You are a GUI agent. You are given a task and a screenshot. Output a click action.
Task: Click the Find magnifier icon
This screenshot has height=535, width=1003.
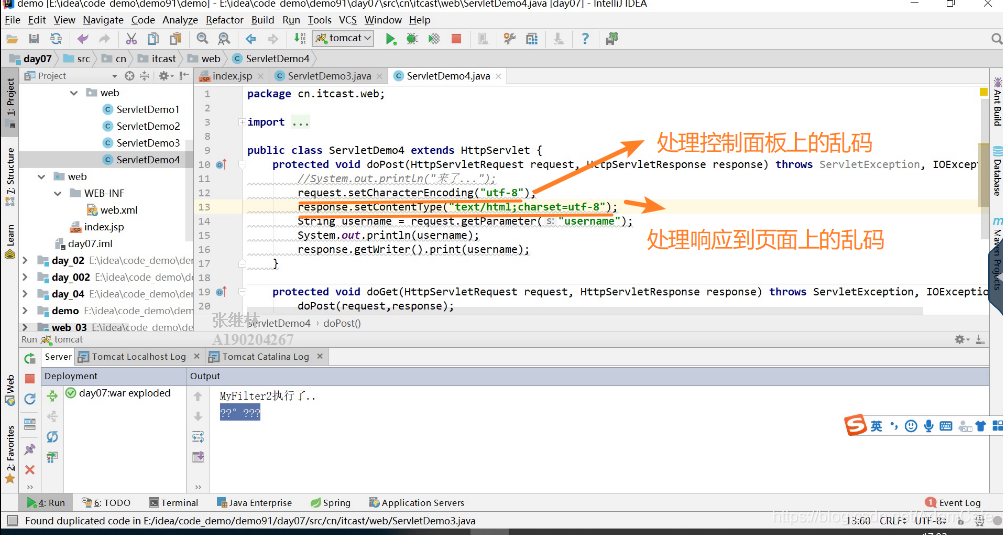pyautogui.click(x=202, y=39)
